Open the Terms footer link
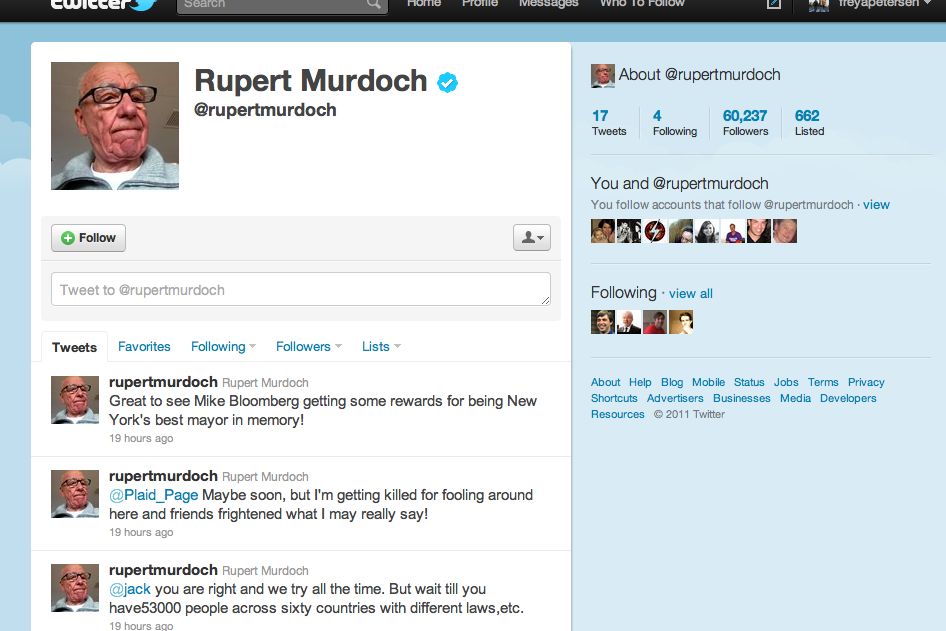The image size is (946, 631). click(x=823, y=382)
